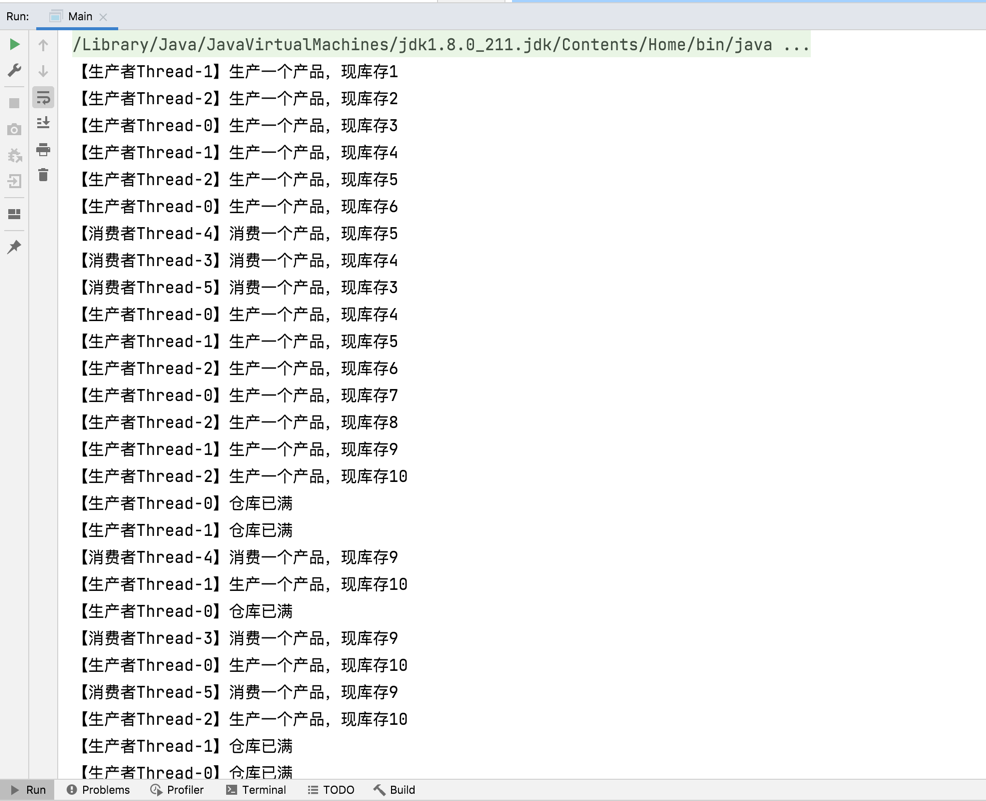
Task: Toggle scroll to end of console
Action: point(43,123)
